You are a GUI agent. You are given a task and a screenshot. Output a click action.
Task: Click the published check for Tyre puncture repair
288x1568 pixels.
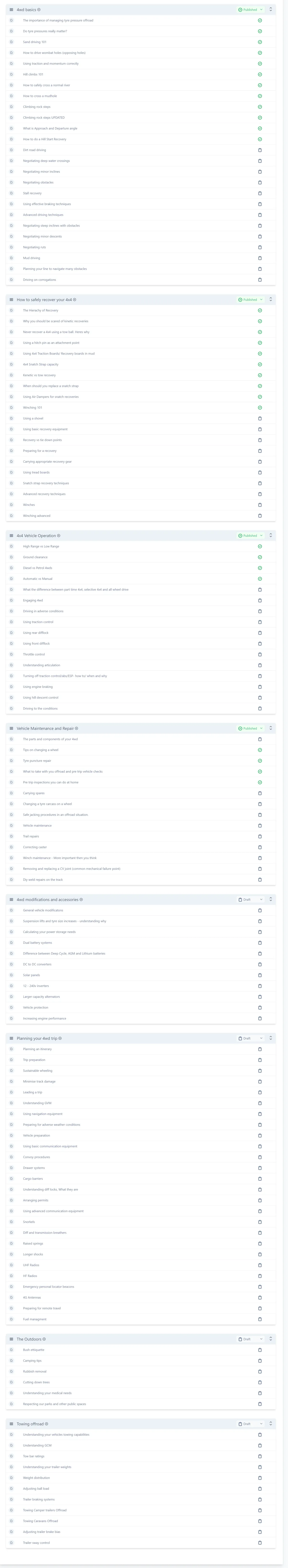[x=260, y=761]
